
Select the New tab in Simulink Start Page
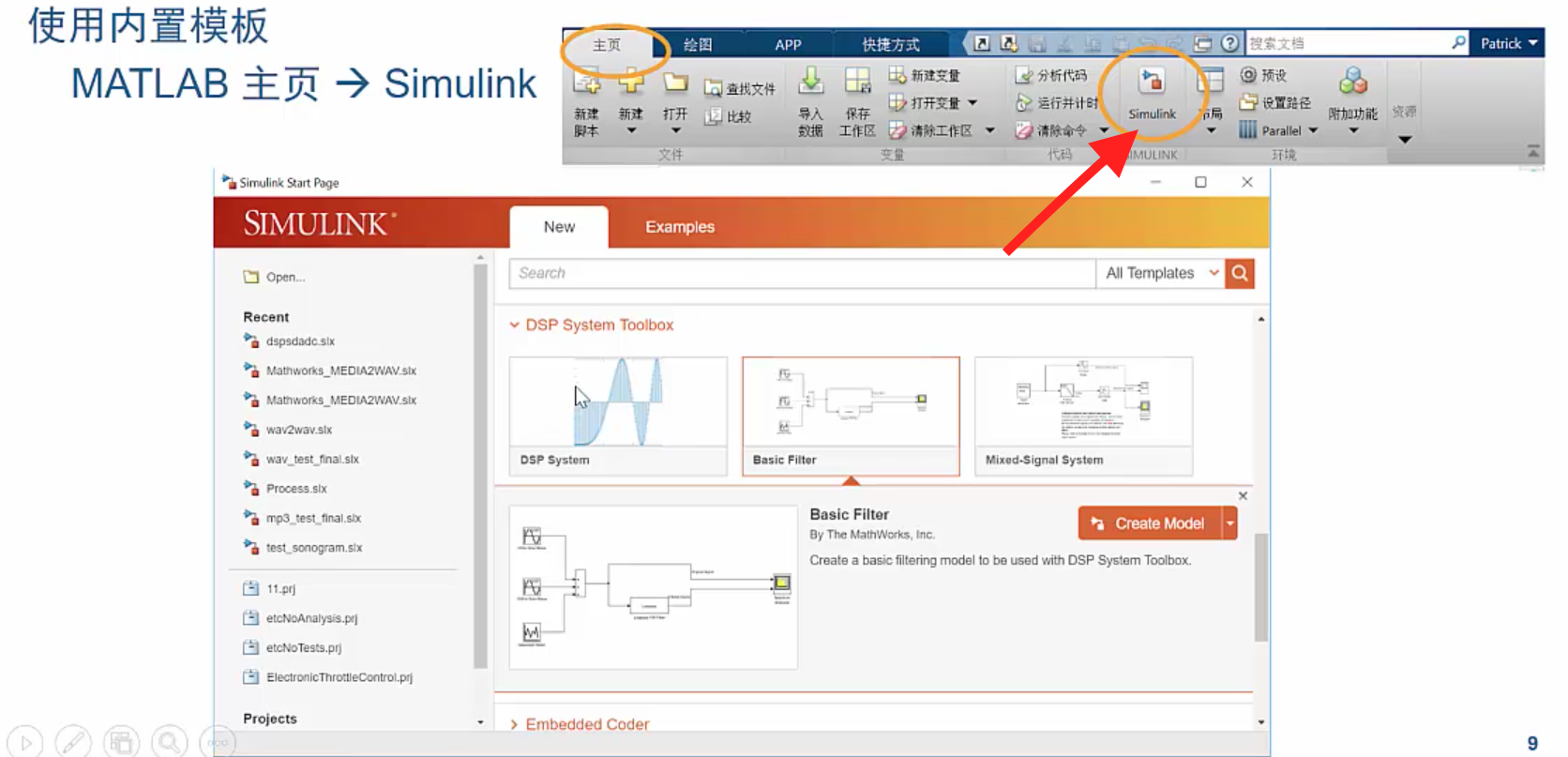[559, 227]
